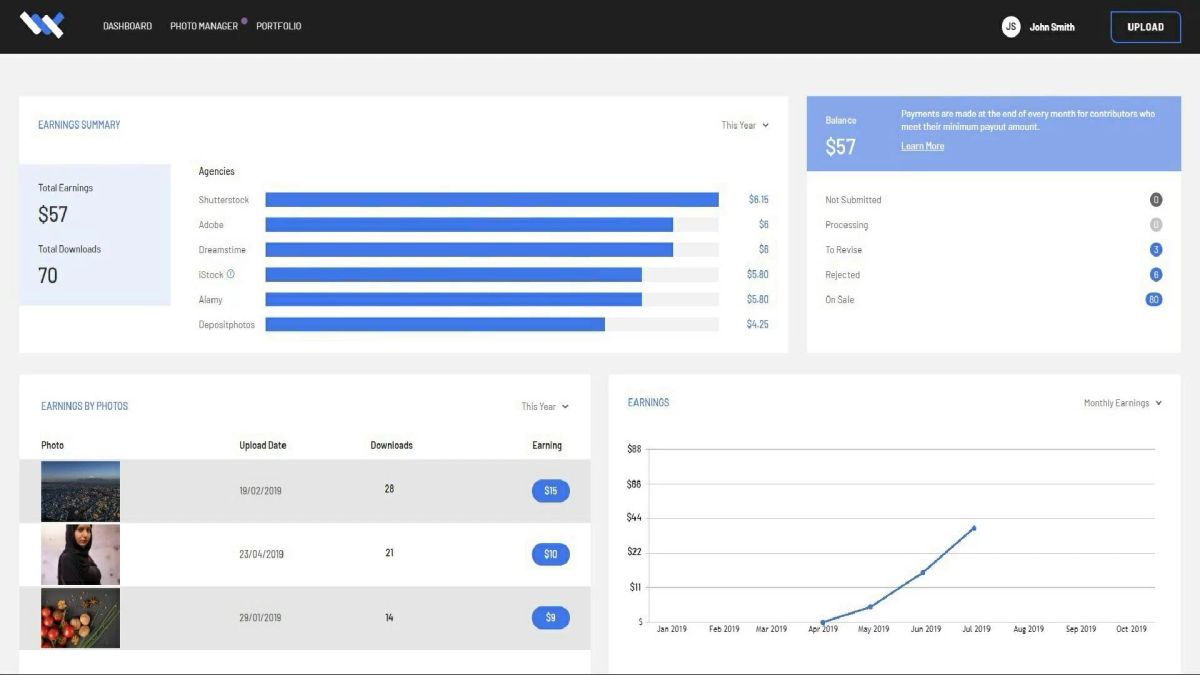Viewport: 1200px width, 675px height.
Task: Select the $15 earning badge
Action: pyautogui.click(x=550, y=491)
